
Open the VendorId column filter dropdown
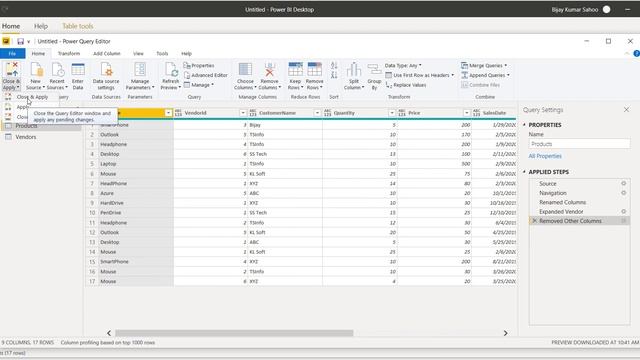tap(243, 113)
